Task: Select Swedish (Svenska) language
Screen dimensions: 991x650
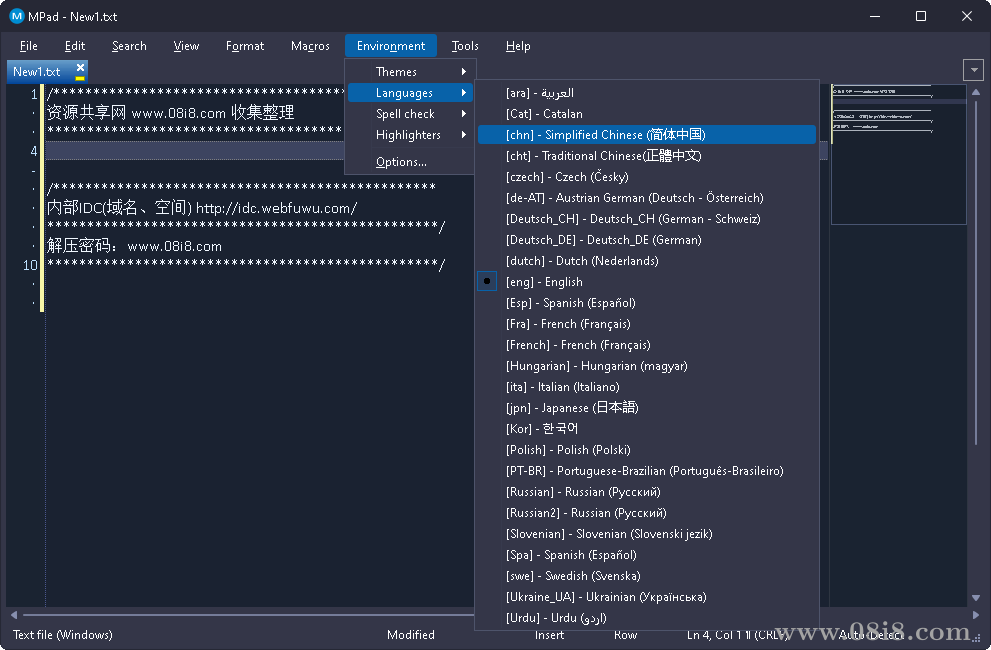Action: (647, 575)
